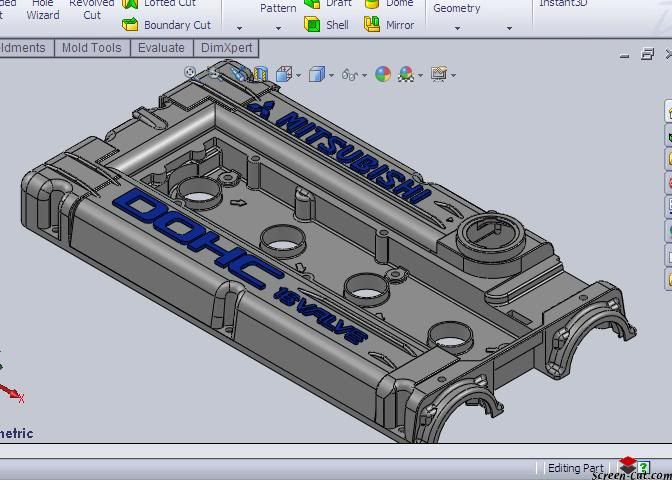Select the Zoom to Area magnifier icon
The width and height of the screenshot is (672, 480).
(214, 74)
